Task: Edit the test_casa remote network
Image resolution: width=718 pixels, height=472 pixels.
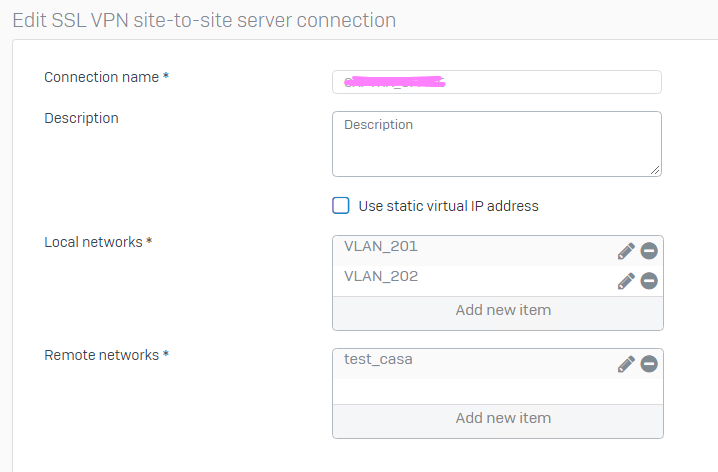Action: [626, 364]
